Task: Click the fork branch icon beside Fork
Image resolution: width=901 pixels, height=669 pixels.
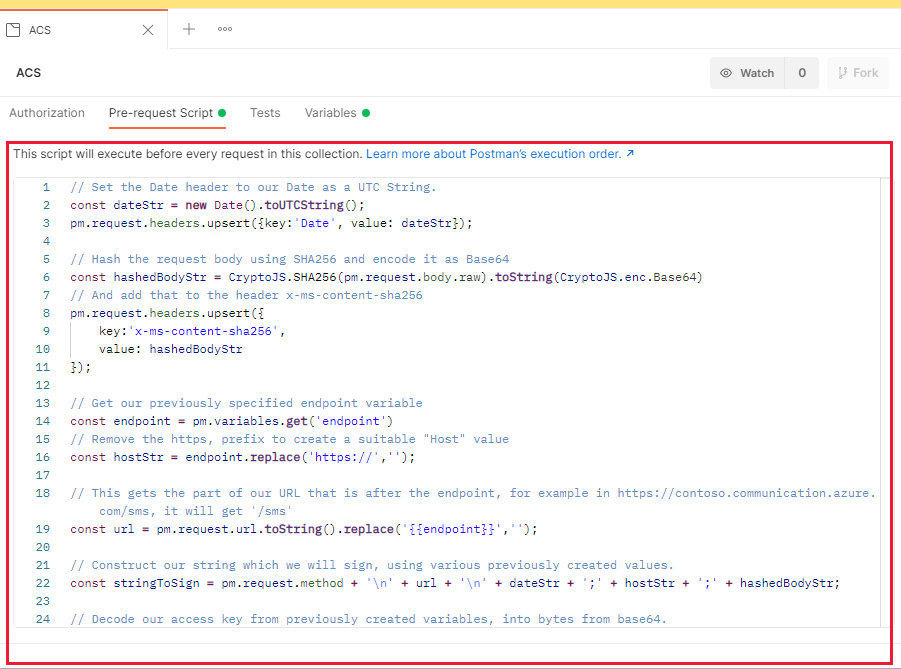Action: pyautogui.click(x=842, y=72)
